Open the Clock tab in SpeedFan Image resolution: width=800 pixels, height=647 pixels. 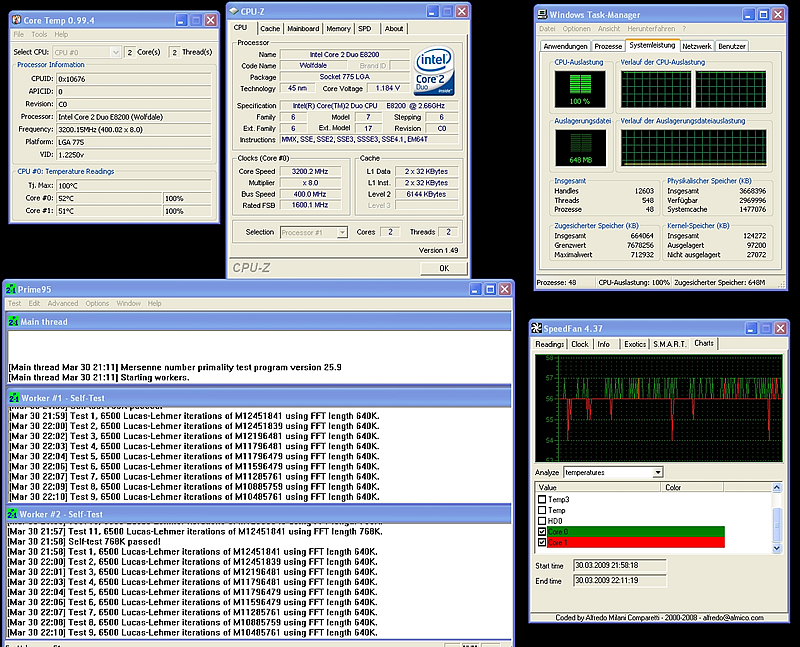tap(580, 344)
